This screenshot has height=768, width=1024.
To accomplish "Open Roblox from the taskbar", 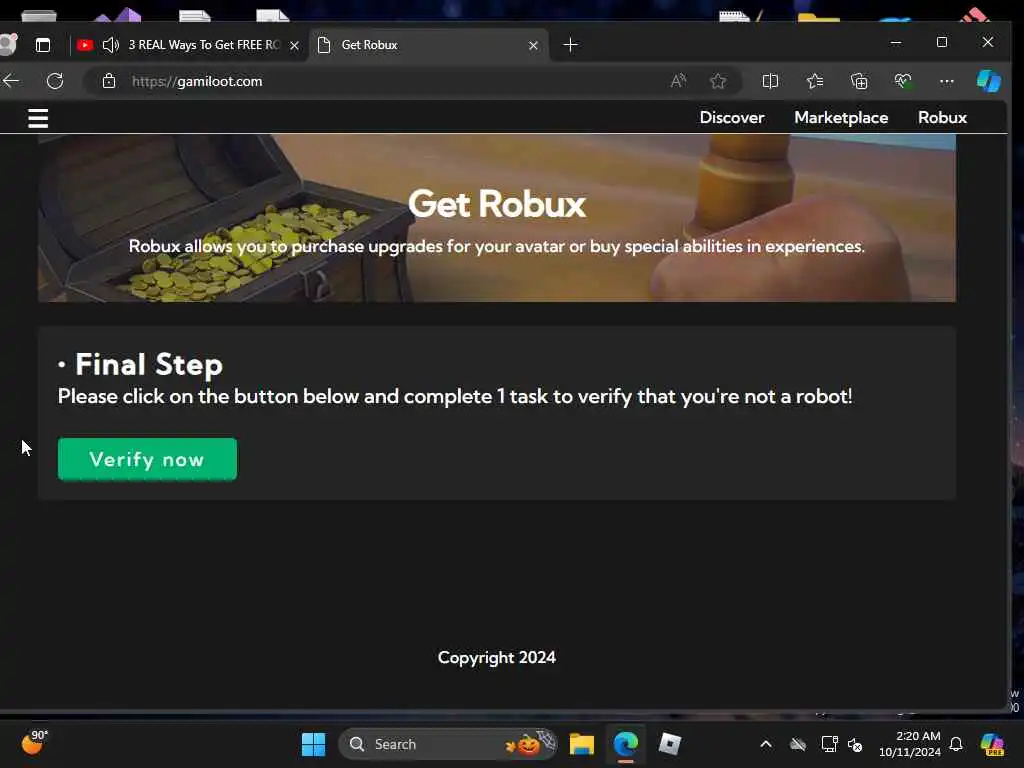I will coord(669,744).
